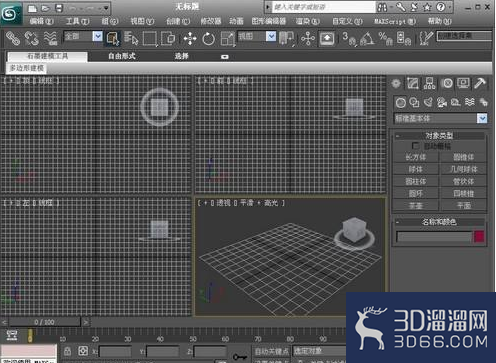Click the named selection set input field

(464, 35)
